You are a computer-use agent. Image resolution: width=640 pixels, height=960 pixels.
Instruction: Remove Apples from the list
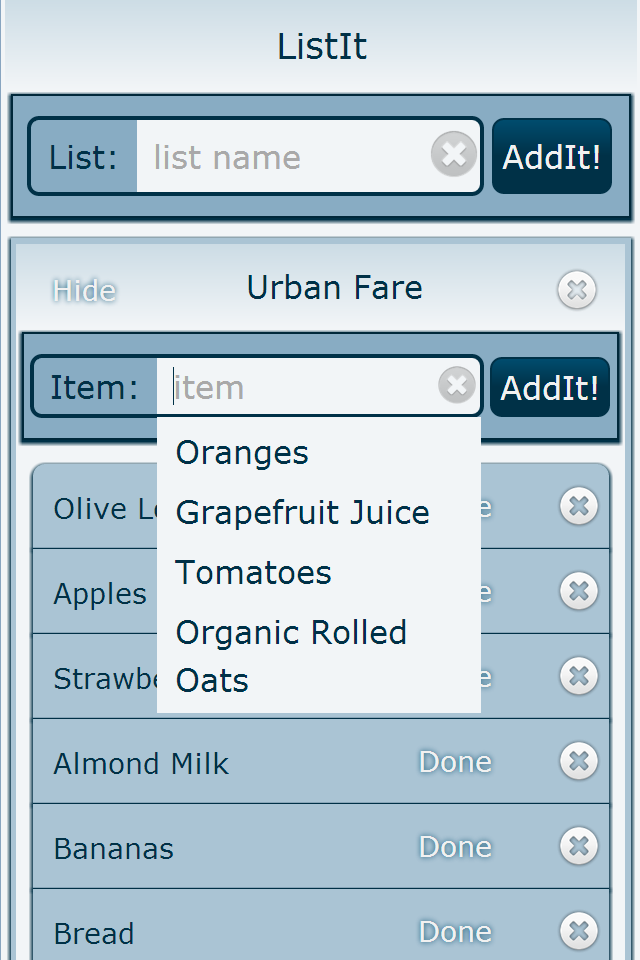point(578,591)
